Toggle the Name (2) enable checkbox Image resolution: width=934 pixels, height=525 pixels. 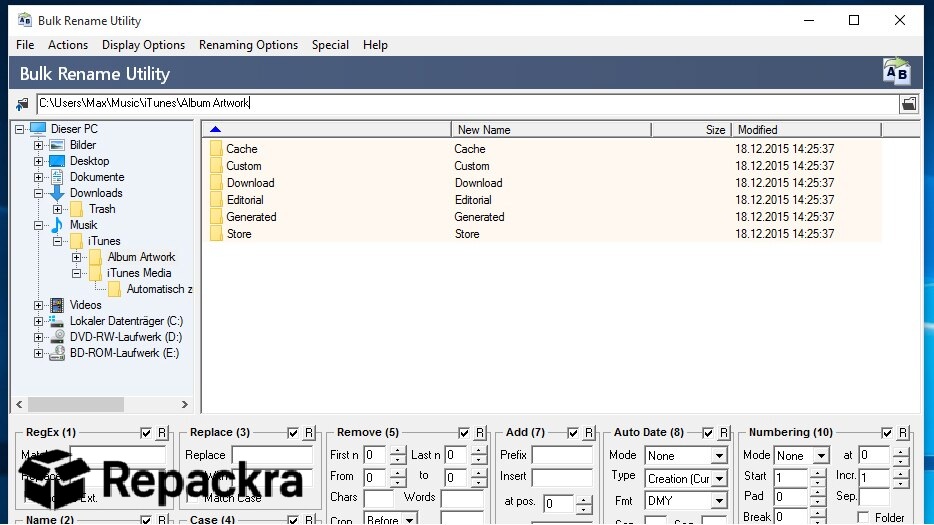(x=146, y=520)
